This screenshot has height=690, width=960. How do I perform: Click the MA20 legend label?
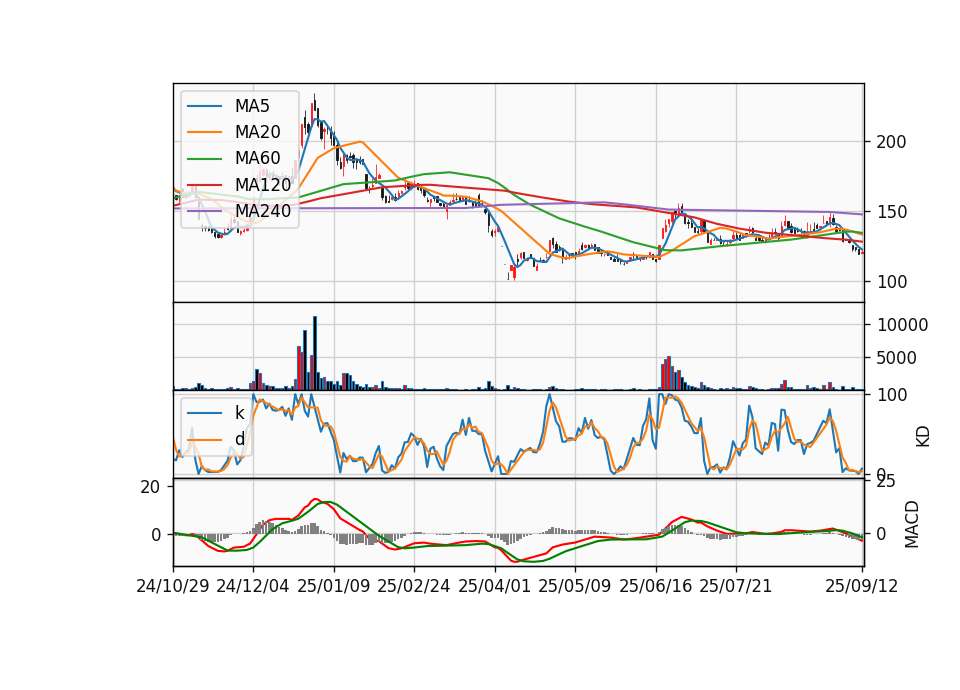[257, 132]
